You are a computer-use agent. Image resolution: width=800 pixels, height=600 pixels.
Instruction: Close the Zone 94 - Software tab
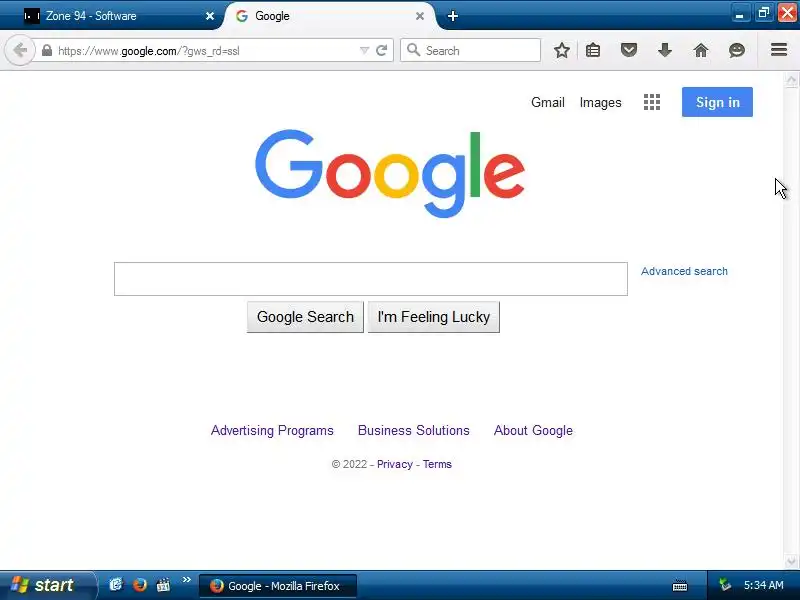[x=210, y=16]
